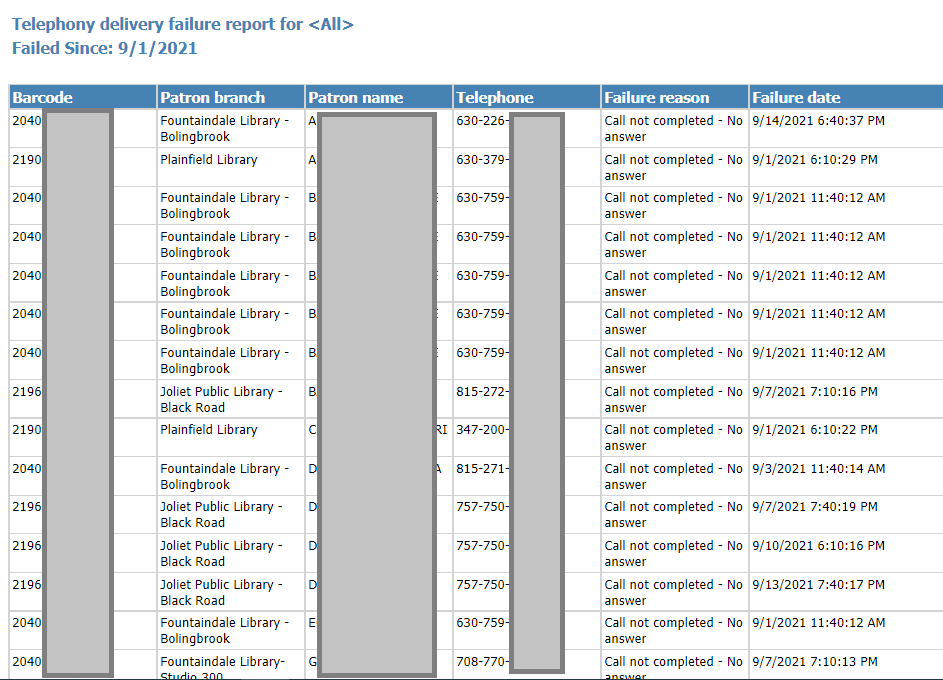Click the Patron name column header

point(356,98)
